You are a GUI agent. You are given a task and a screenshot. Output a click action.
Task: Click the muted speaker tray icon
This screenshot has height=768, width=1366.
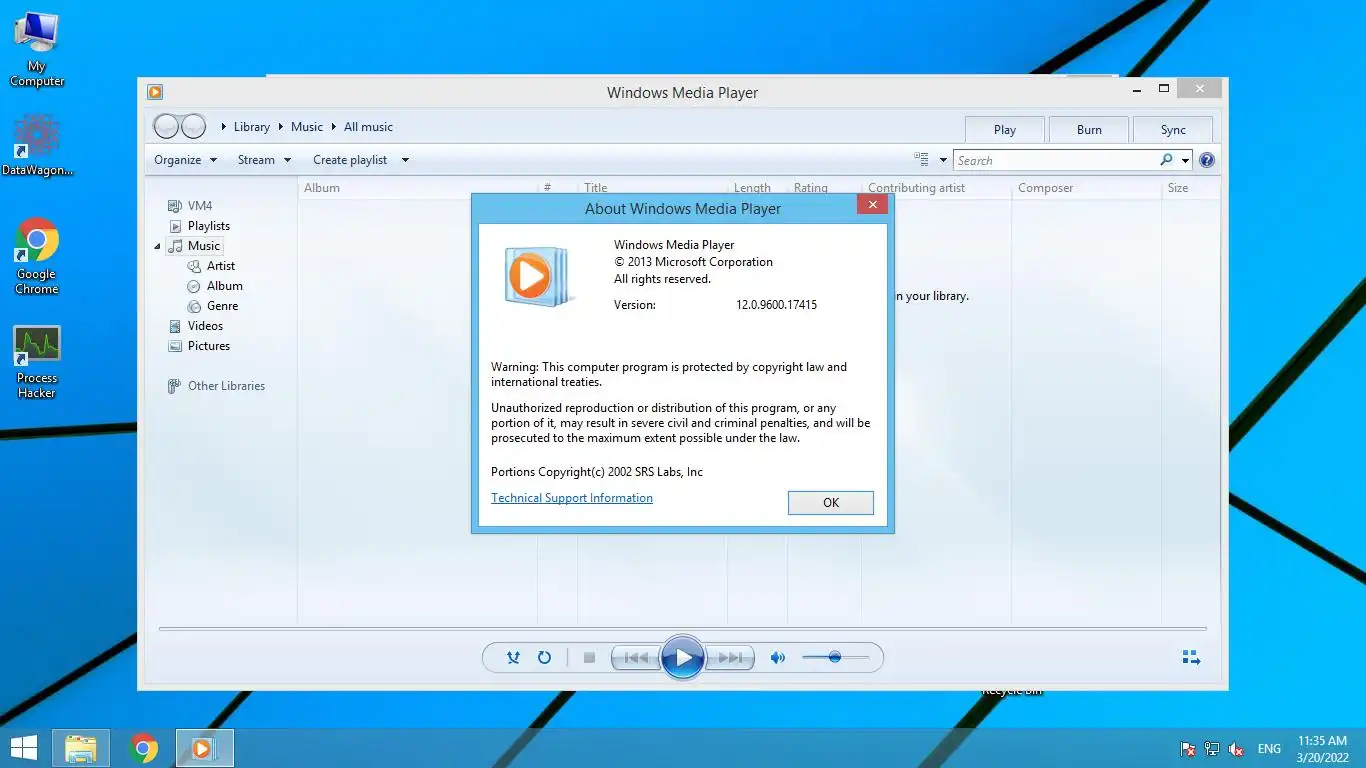tap(1236, 748)
